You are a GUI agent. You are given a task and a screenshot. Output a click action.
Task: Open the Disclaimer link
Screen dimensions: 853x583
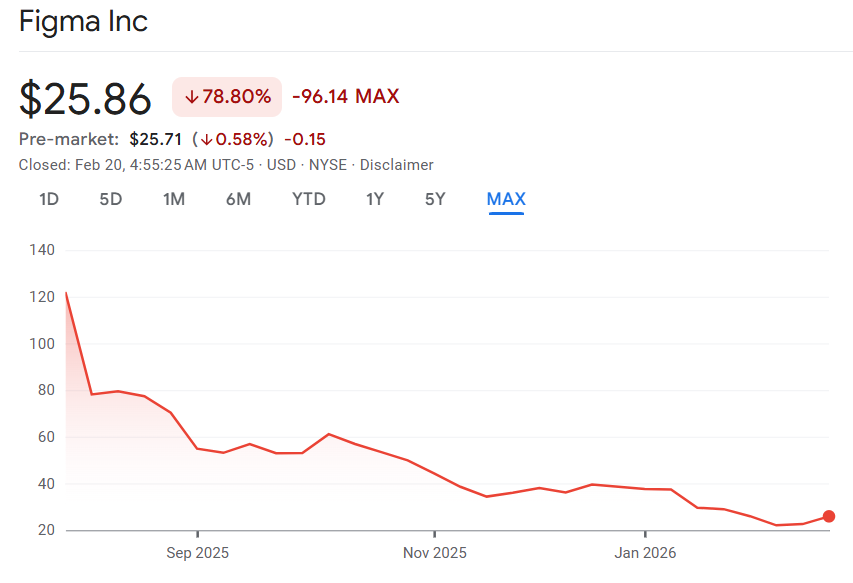[x=397, y=165]
